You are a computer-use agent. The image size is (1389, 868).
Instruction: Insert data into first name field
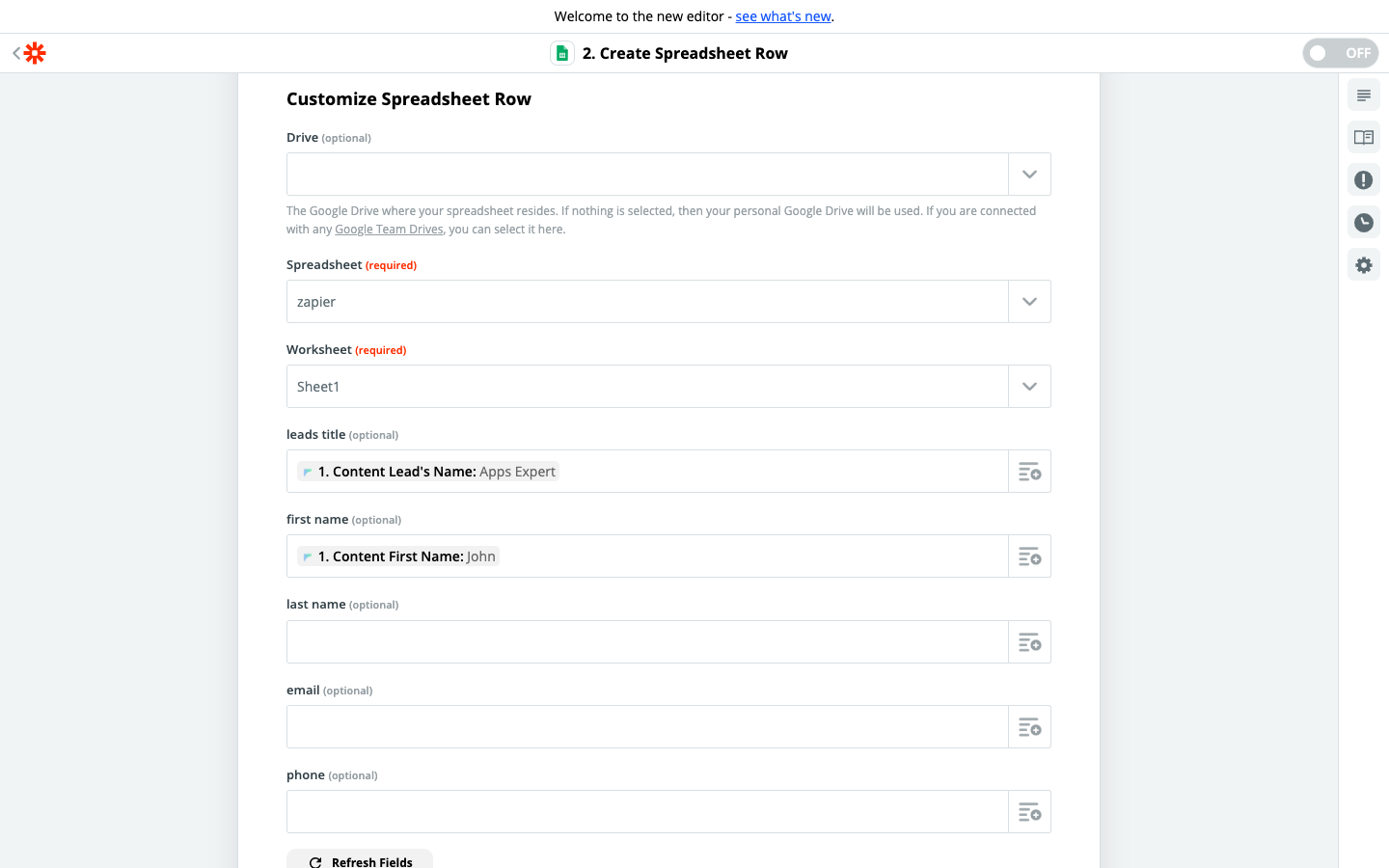1029,556
